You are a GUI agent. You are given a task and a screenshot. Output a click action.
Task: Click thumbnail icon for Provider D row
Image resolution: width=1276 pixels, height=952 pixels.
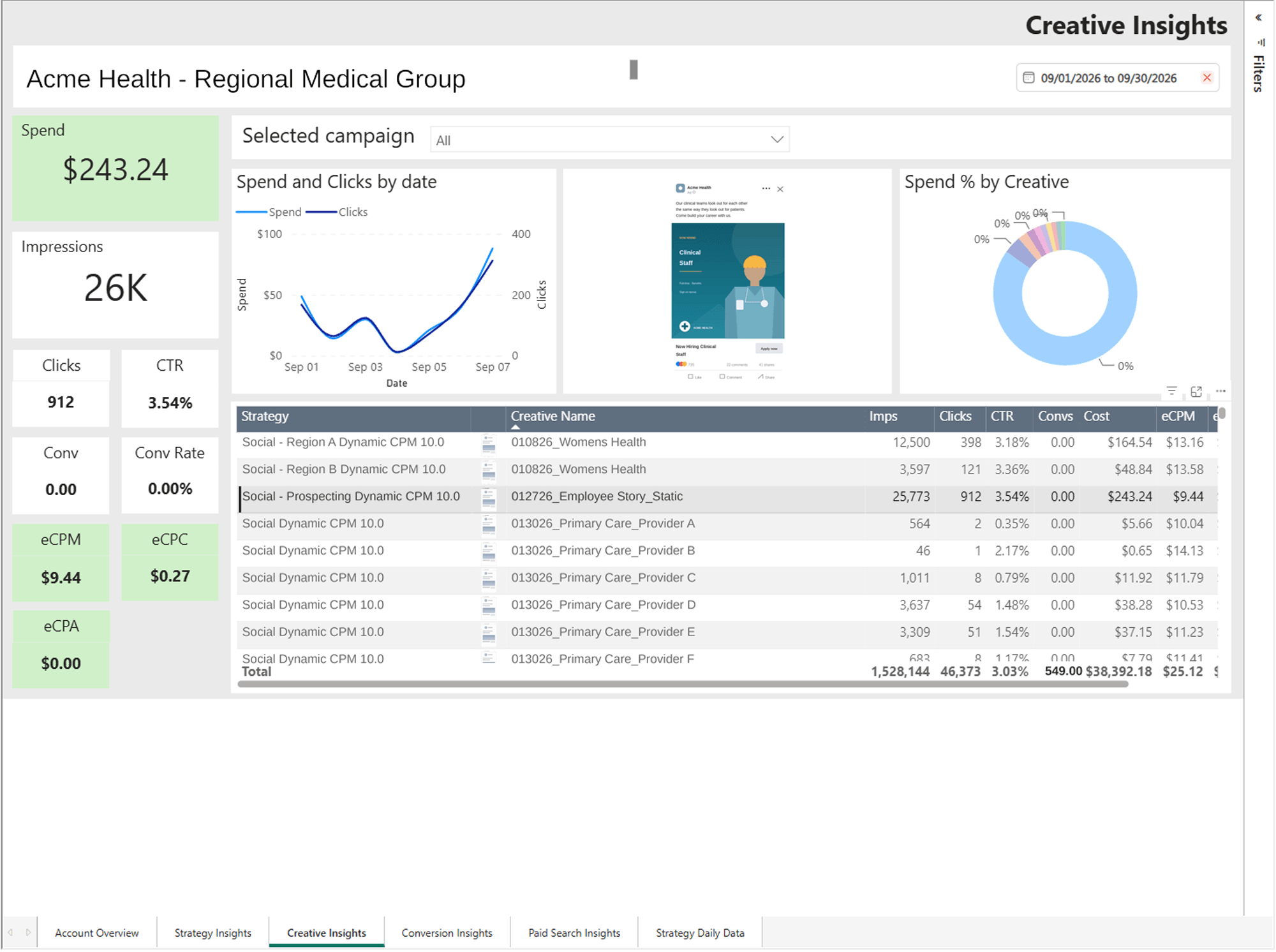(489, 606)
